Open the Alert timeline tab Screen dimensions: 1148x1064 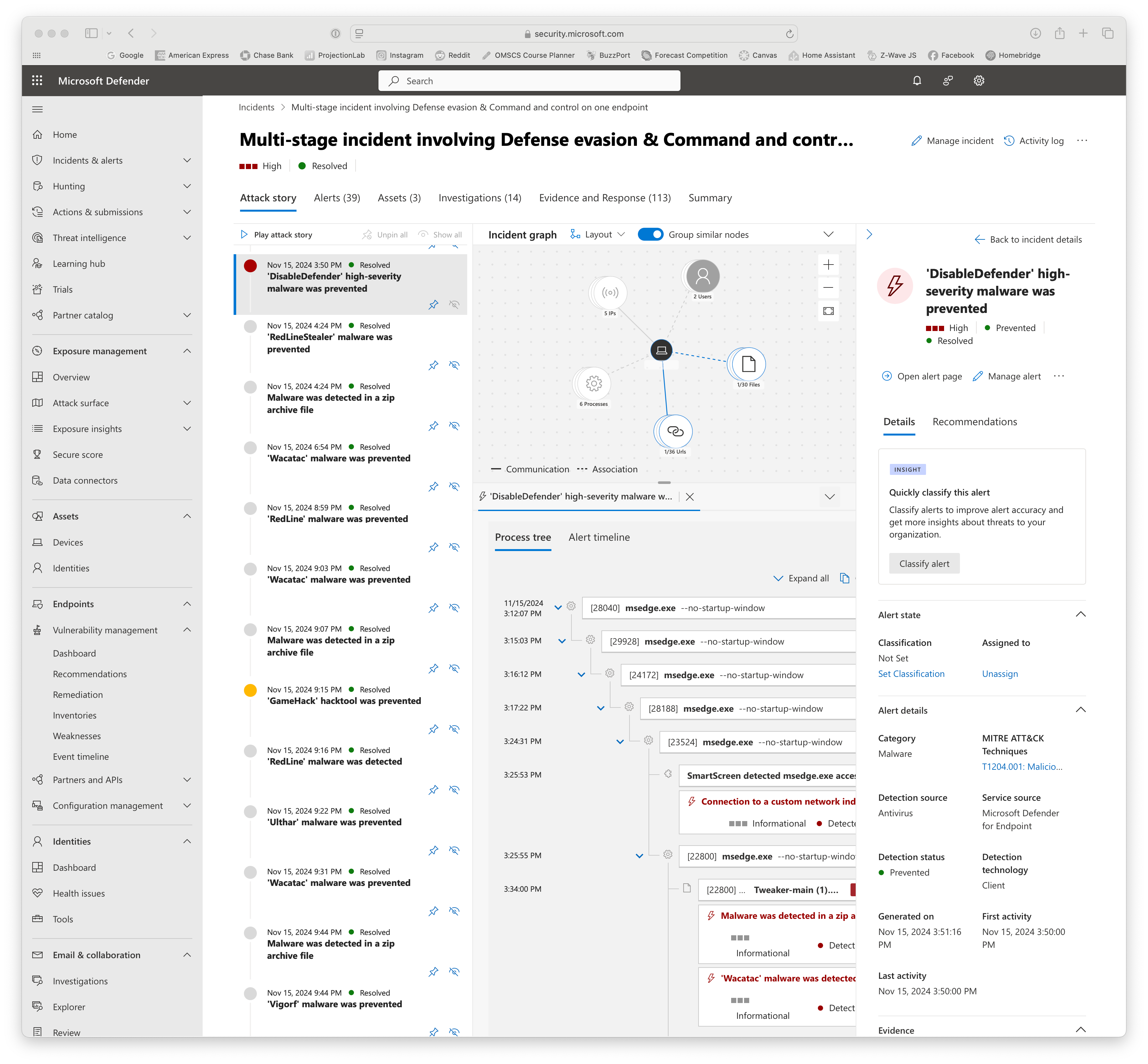coord(599,537)
